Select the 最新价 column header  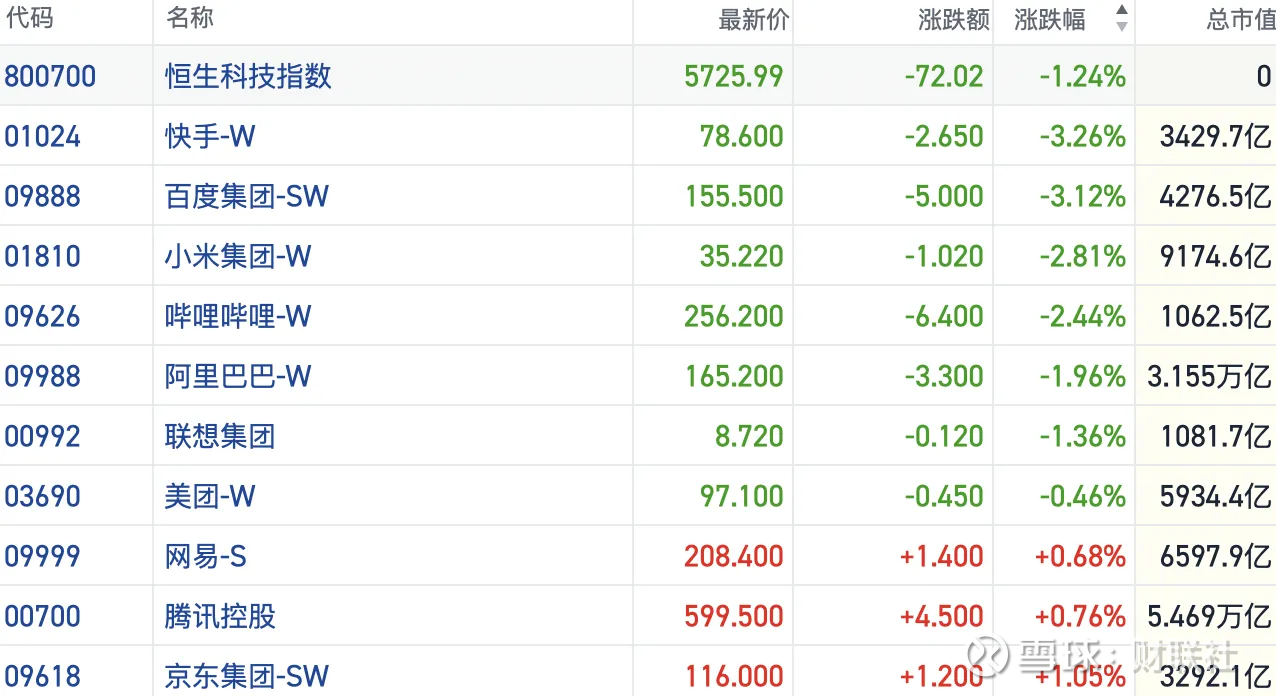point(755,20)
